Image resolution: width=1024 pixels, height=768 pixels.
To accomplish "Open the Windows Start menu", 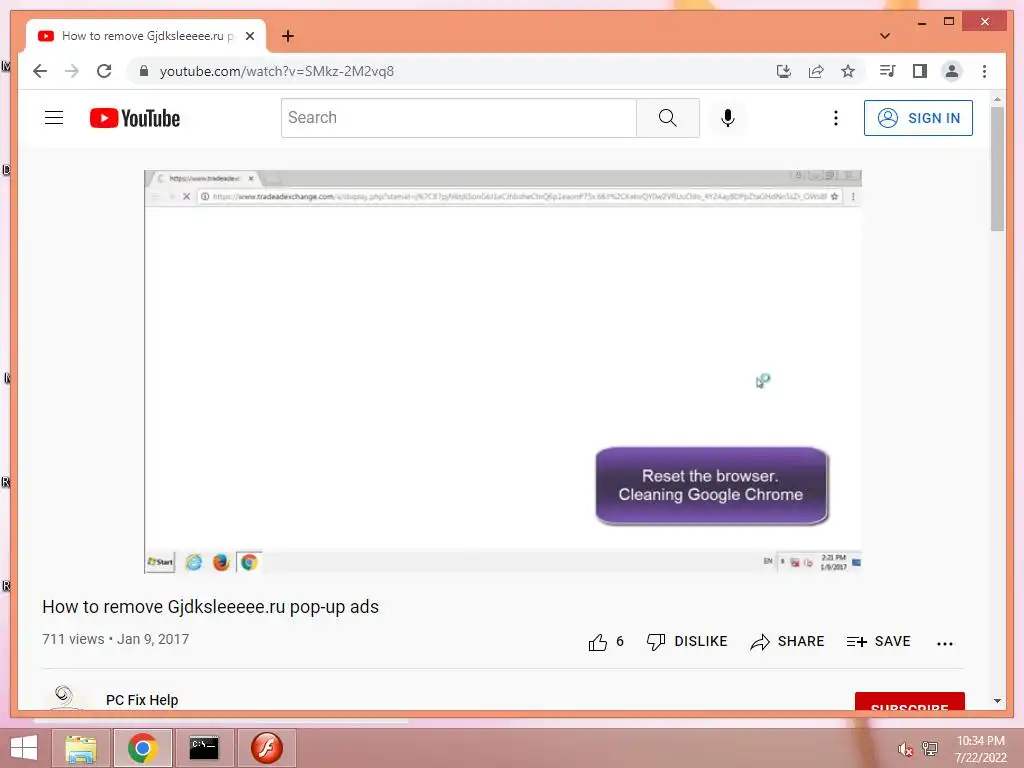I will pos(24,748).
